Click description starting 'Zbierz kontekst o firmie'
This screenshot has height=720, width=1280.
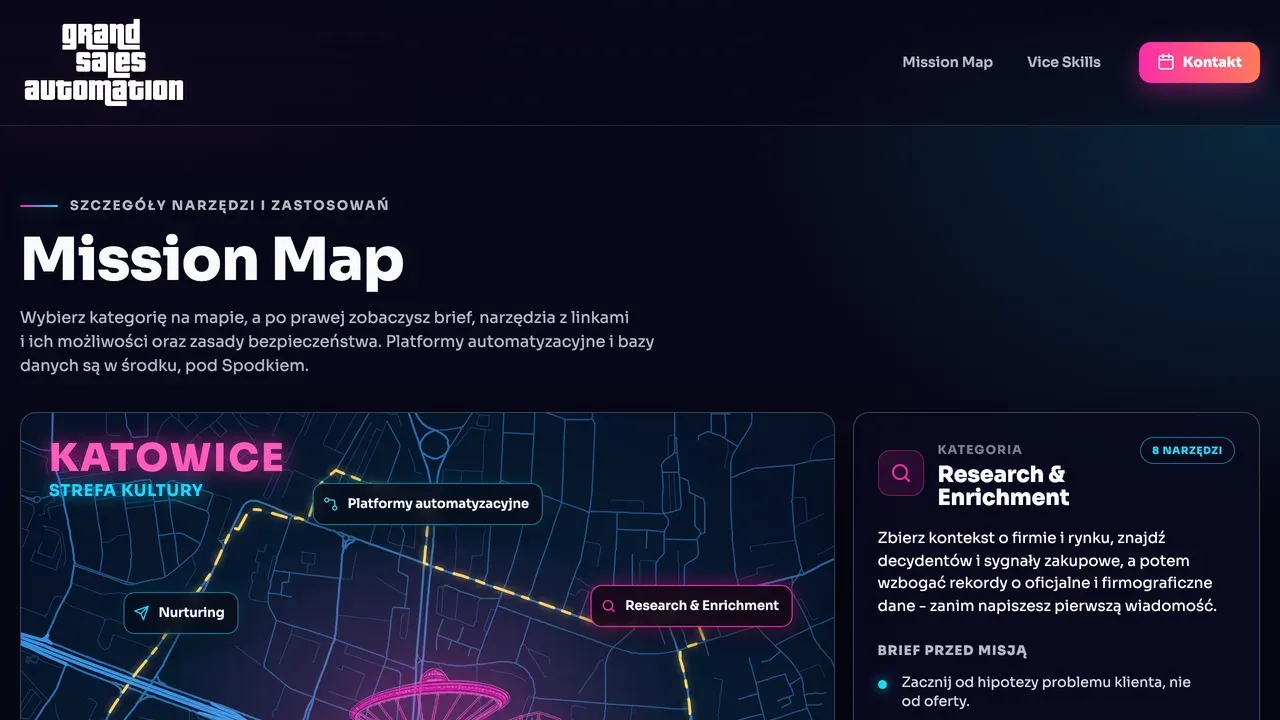point(1047,572)
